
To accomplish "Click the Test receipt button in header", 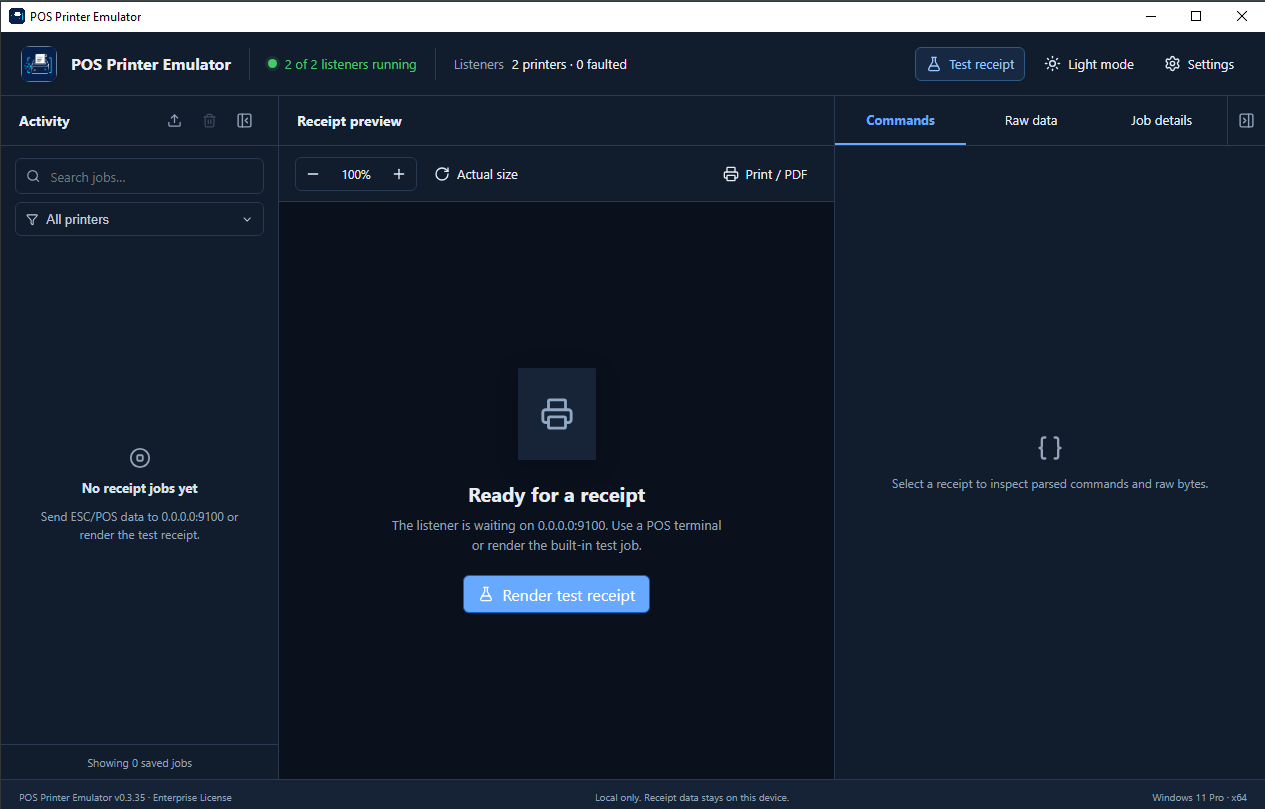I will [970, 64].
